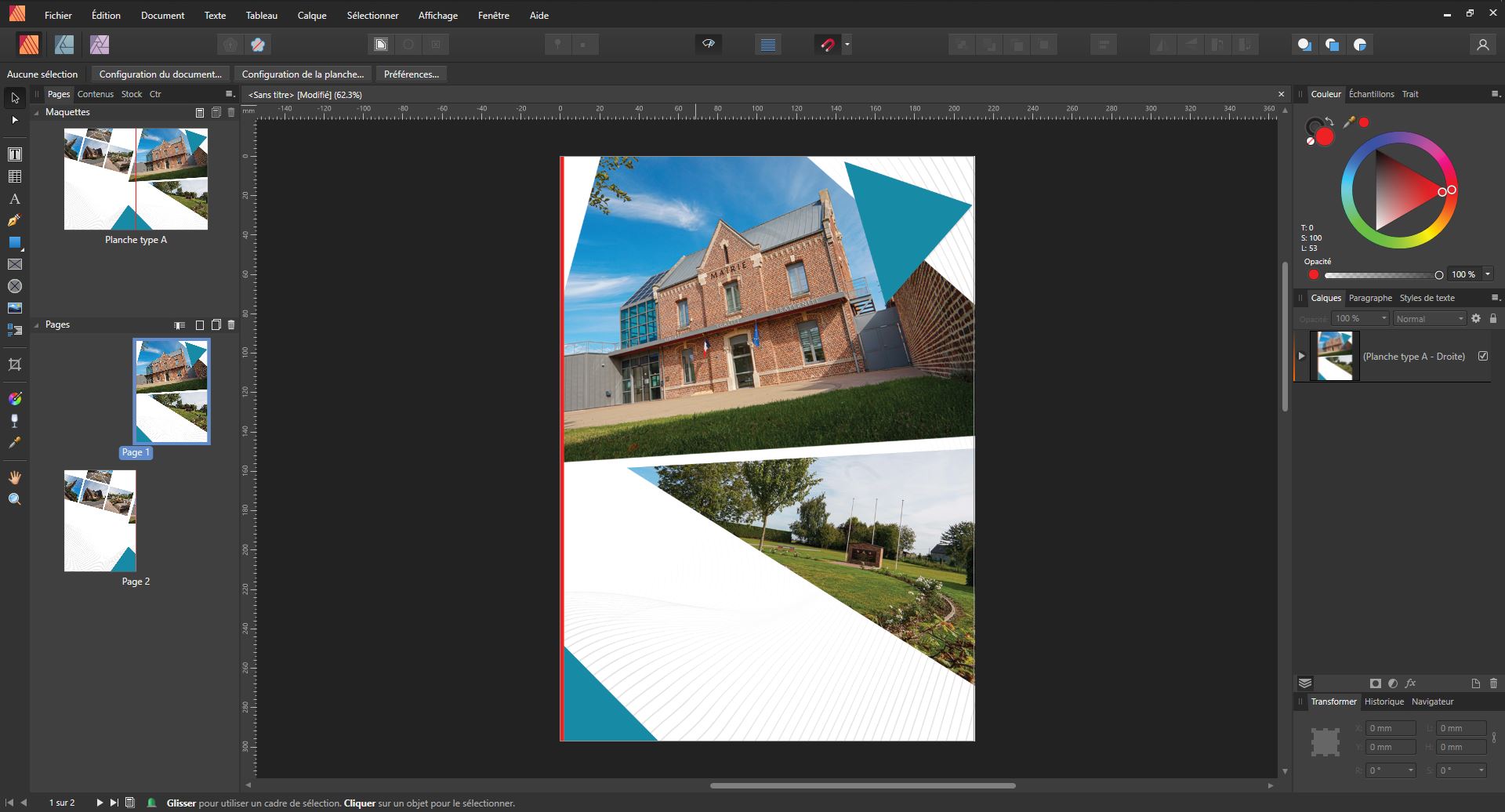
Task: Delete page with the Pages trash icon
Action: [231, 324]
